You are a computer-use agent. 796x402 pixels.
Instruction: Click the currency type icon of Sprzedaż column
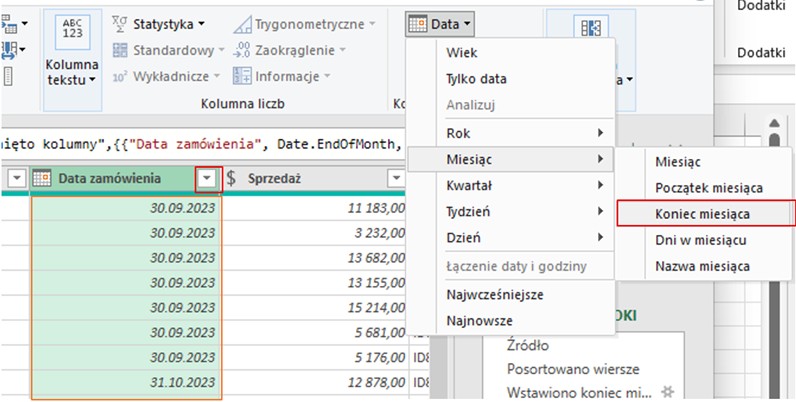(231, 178)
